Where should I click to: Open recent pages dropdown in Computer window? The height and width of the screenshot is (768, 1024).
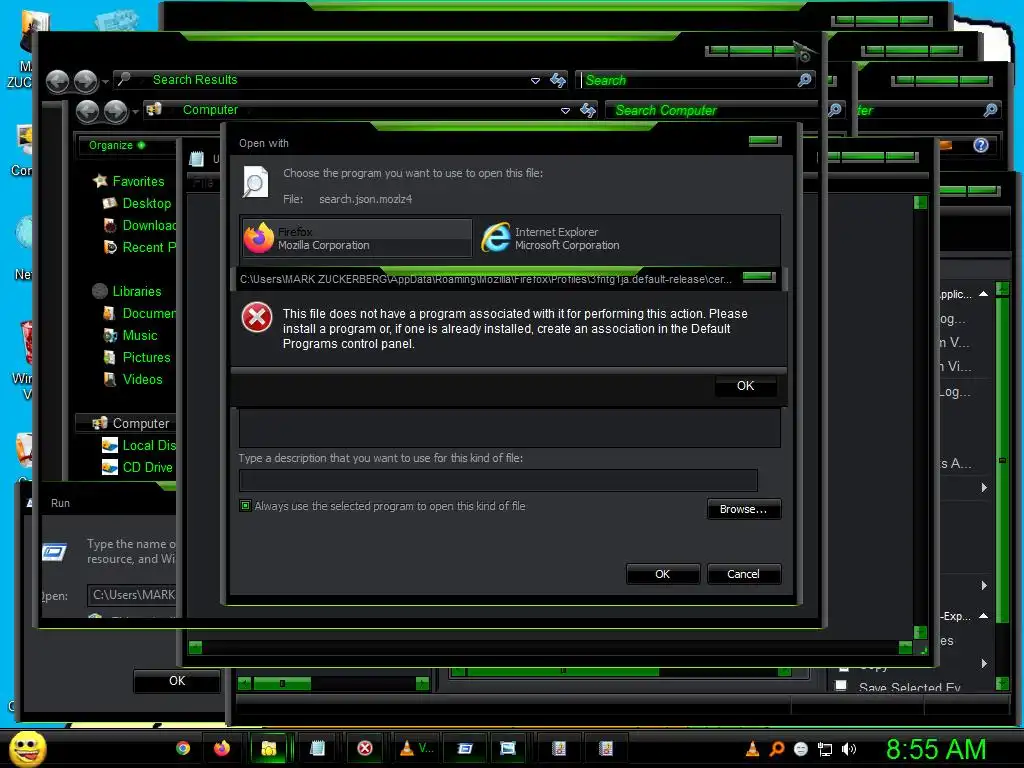coord(135,112)
